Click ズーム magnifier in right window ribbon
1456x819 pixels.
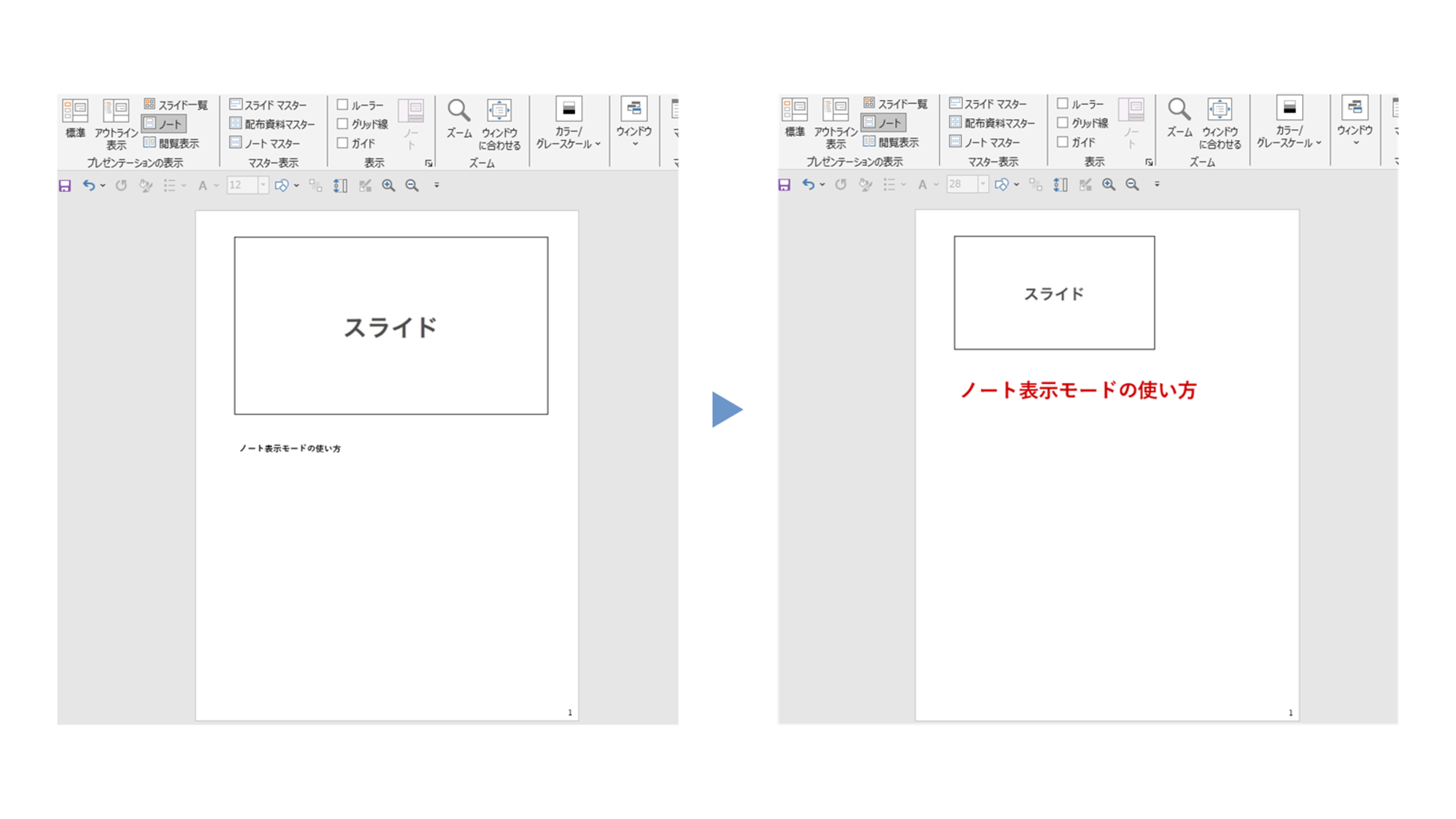pyautogui.click(x=1179, y=118)
